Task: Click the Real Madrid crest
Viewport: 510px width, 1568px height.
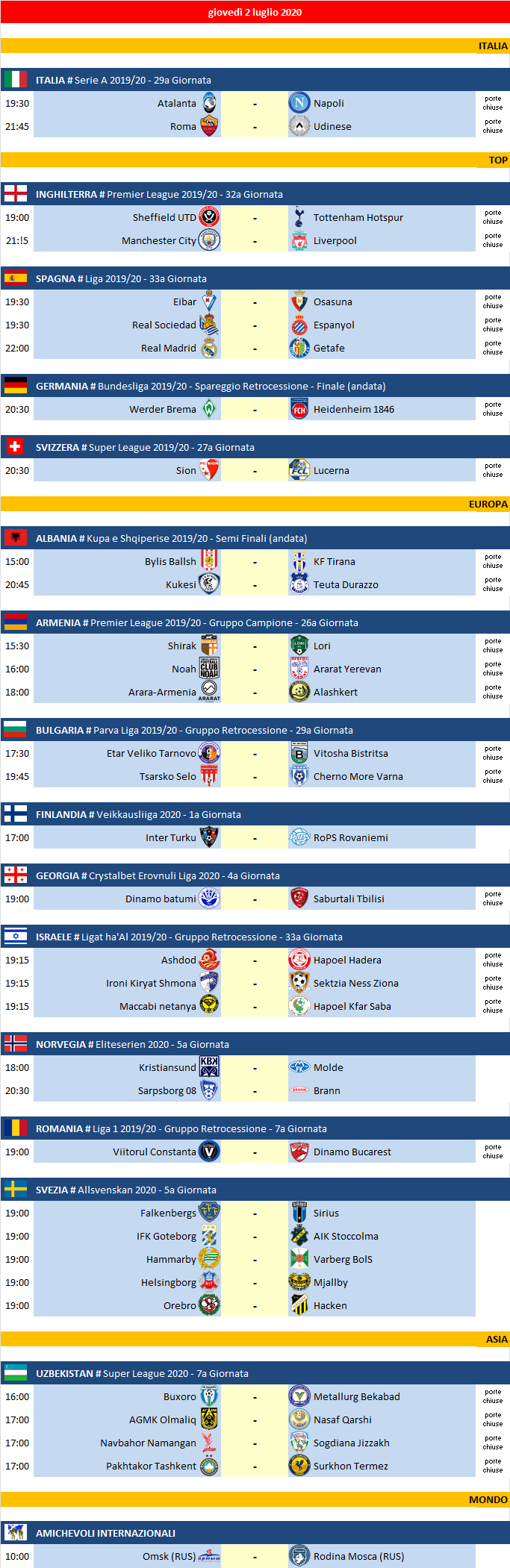Action: pos(210,348)
